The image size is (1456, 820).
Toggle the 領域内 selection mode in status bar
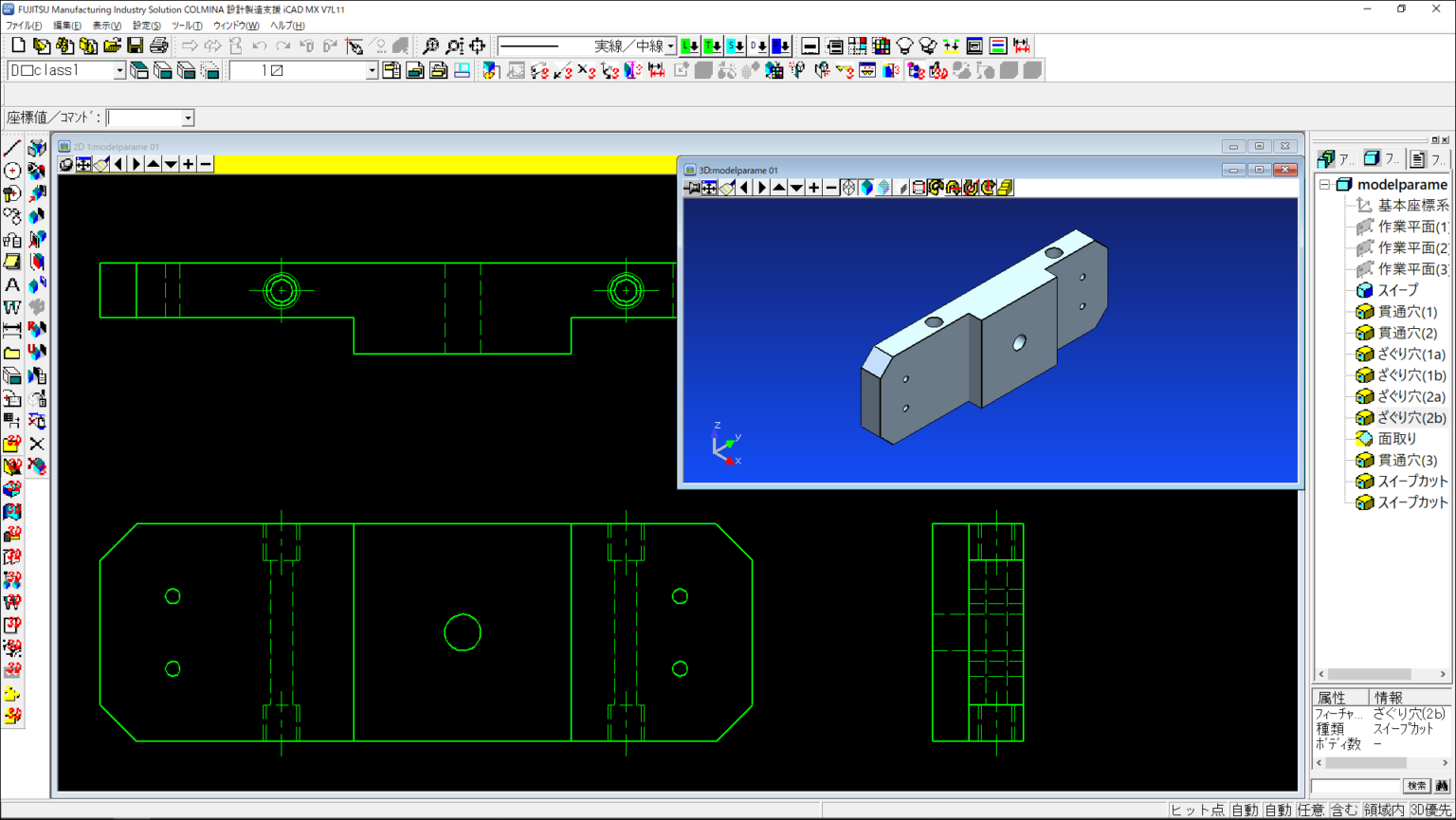[1384, 810]
